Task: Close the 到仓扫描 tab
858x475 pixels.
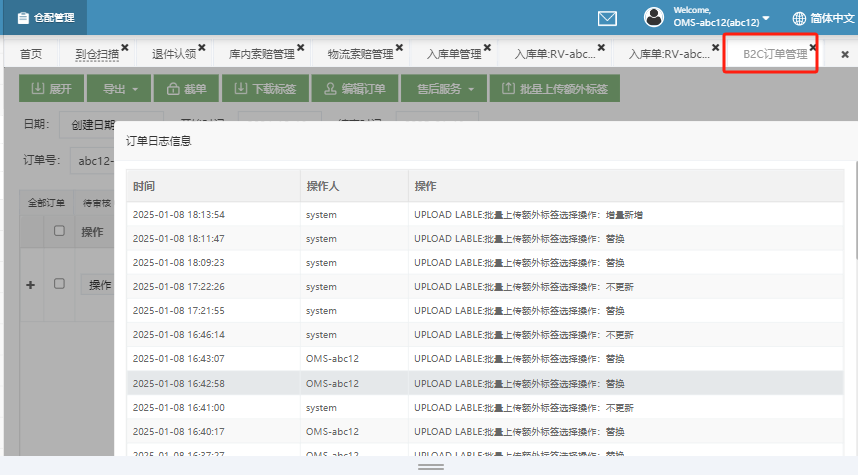Action: (x=125, y=48)
